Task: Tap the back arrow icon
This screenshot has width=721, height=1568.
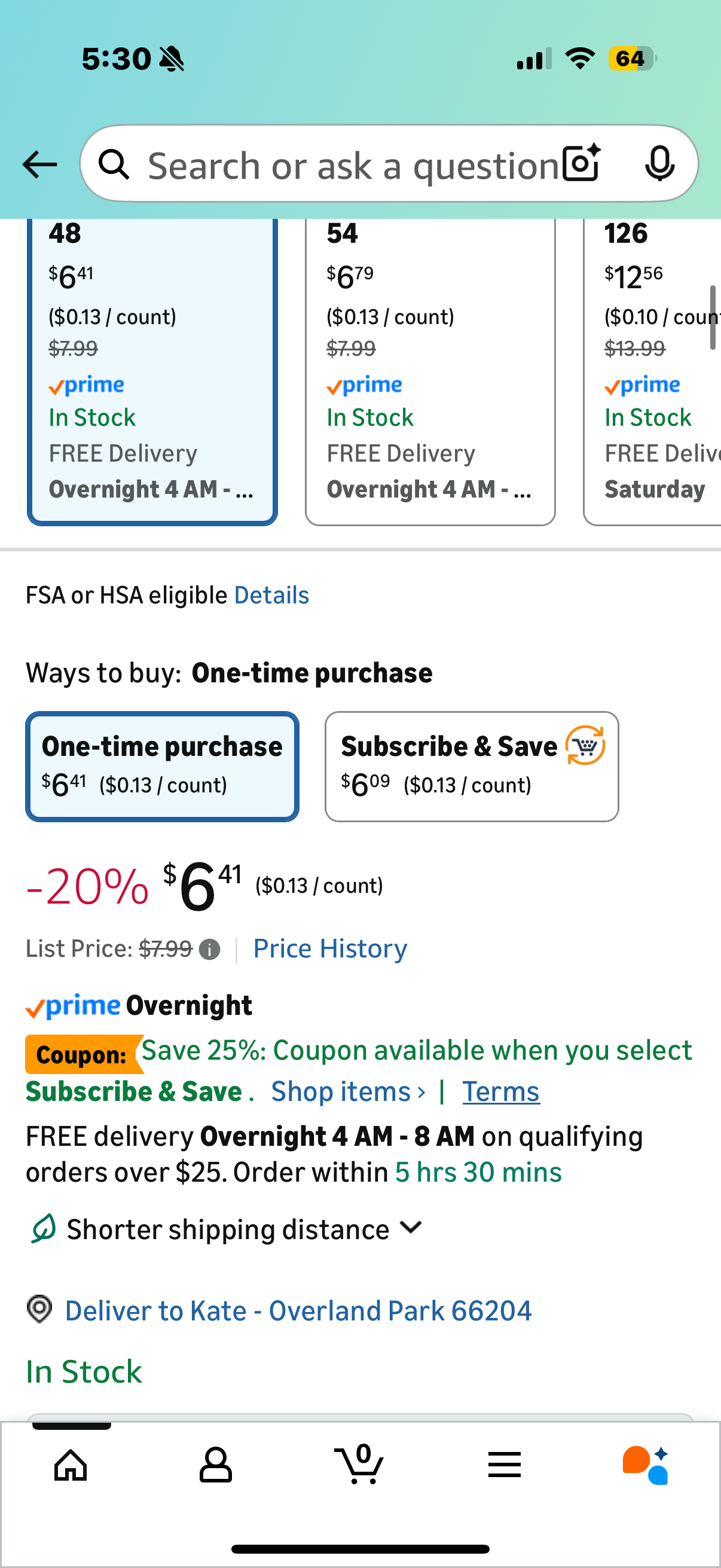Action: [x=39, y=164]
